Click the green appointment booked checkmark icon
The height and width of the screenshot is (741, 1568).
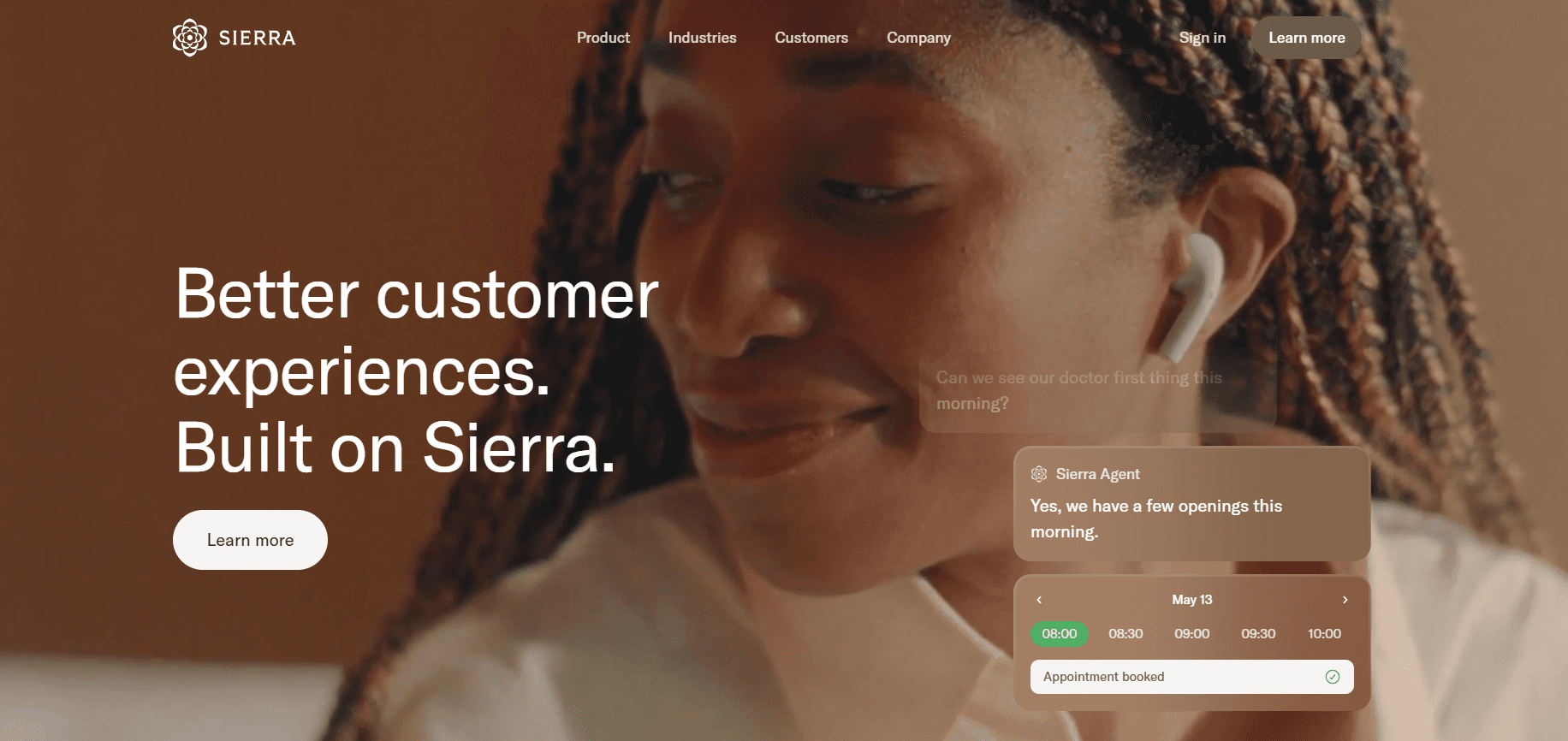point(1333,677)
